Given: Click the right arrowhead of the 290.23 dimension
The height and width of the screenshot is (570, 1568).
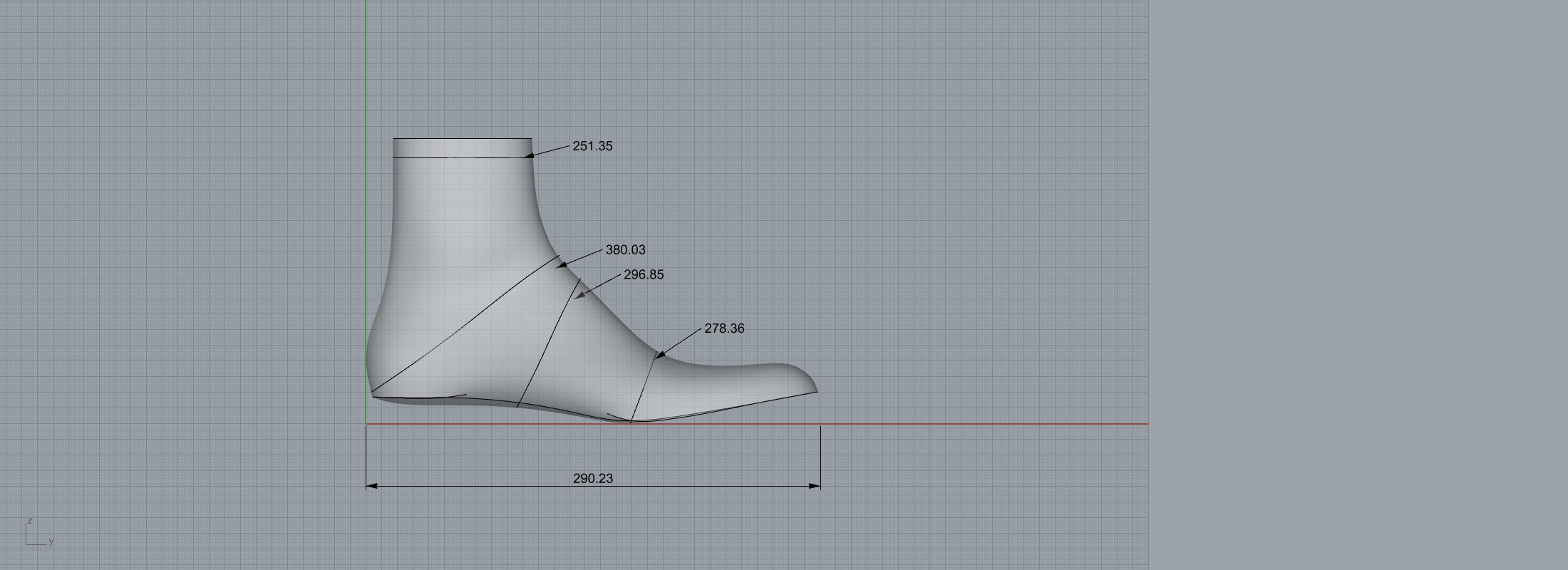Looking at the screenshot, I should pos(815,487).
